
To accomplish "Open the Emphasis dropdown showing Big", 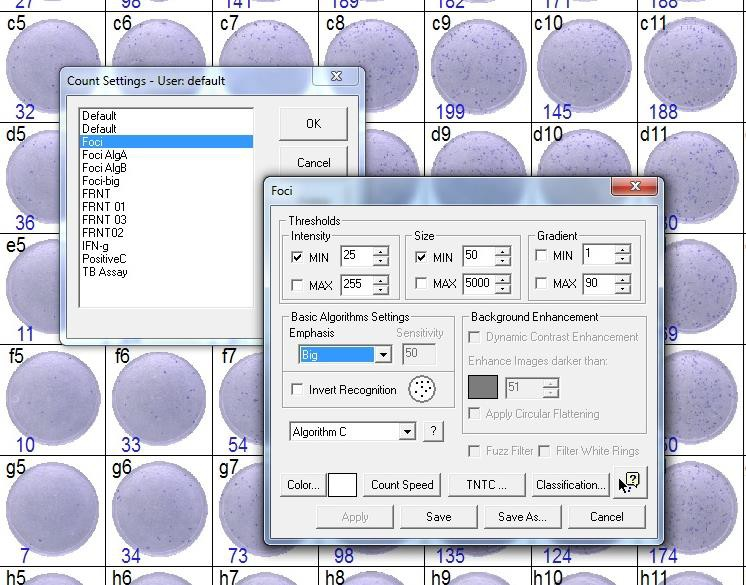I will coord(382,355).
